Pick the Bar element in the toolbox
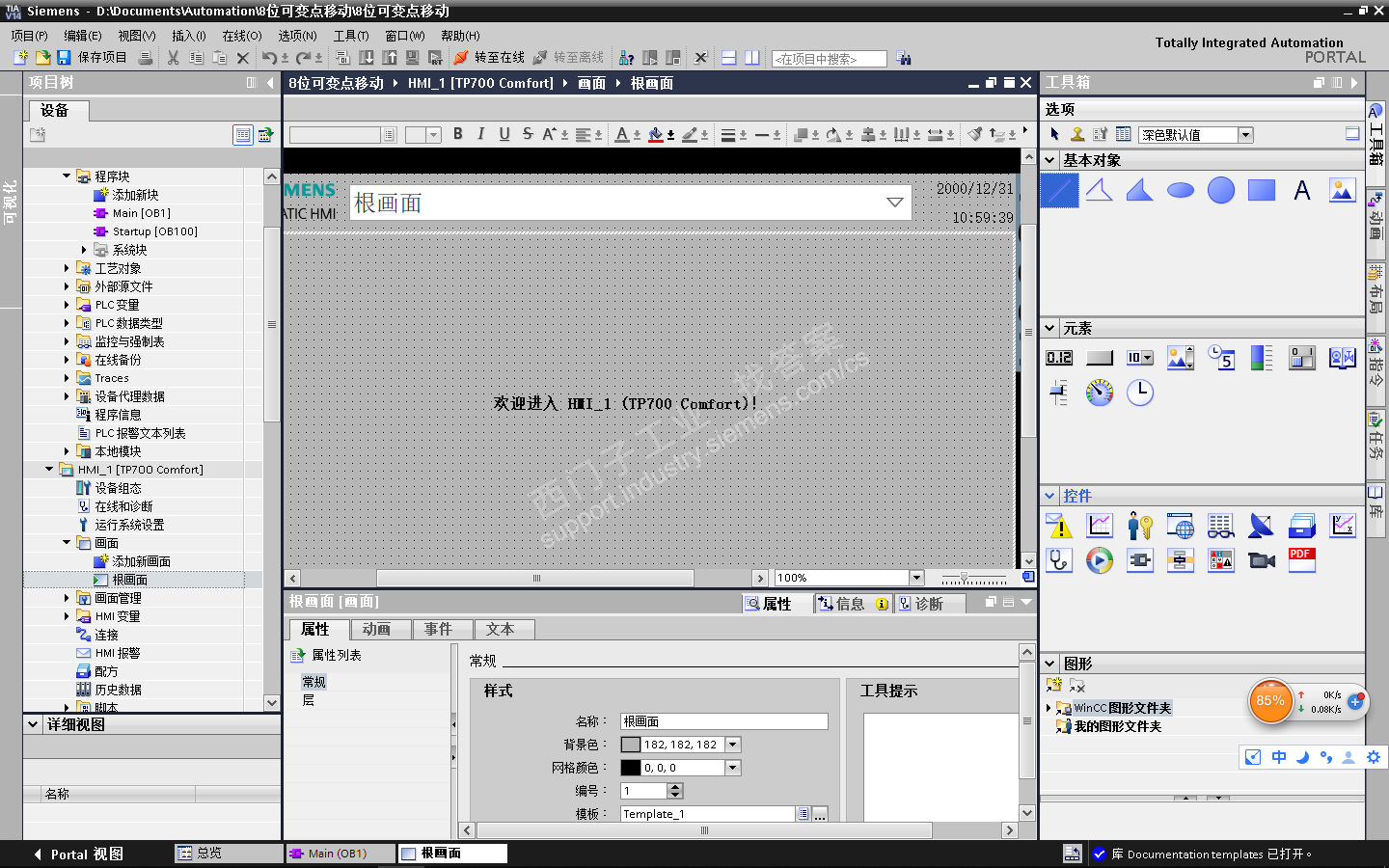Image resolution: width=1389 pixels, height=868 pixels. [1262, 358]
